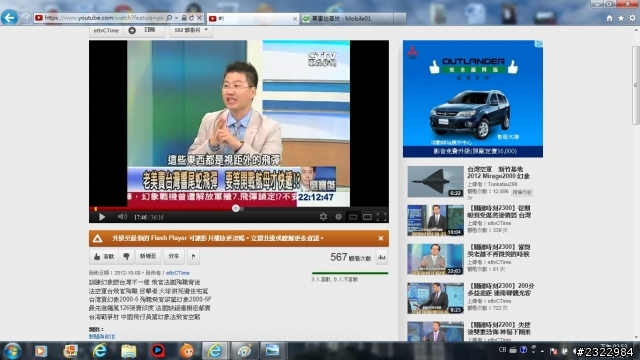
Task: Click the browser forward arrow button
Action: coord(25,18)
